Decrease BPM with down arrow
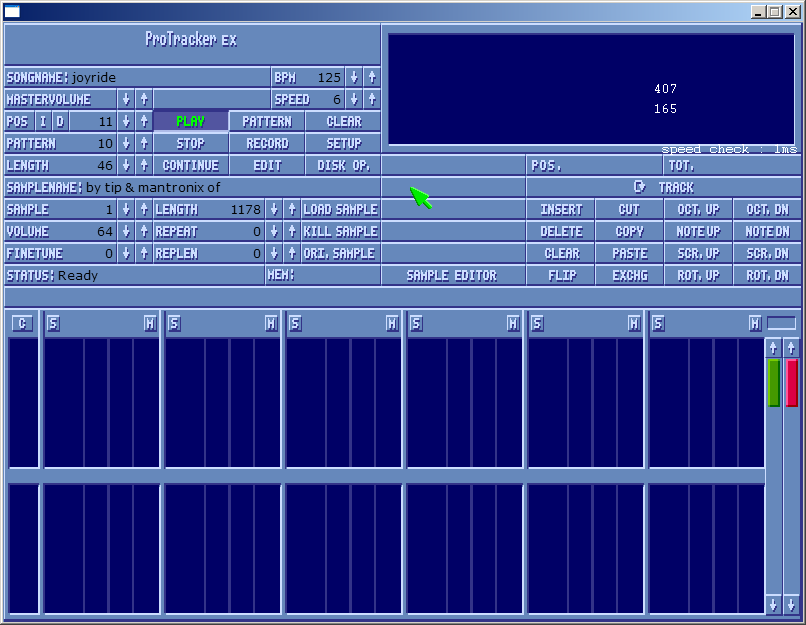The height and width of the screenshot is (625, 806). [354, 77]
